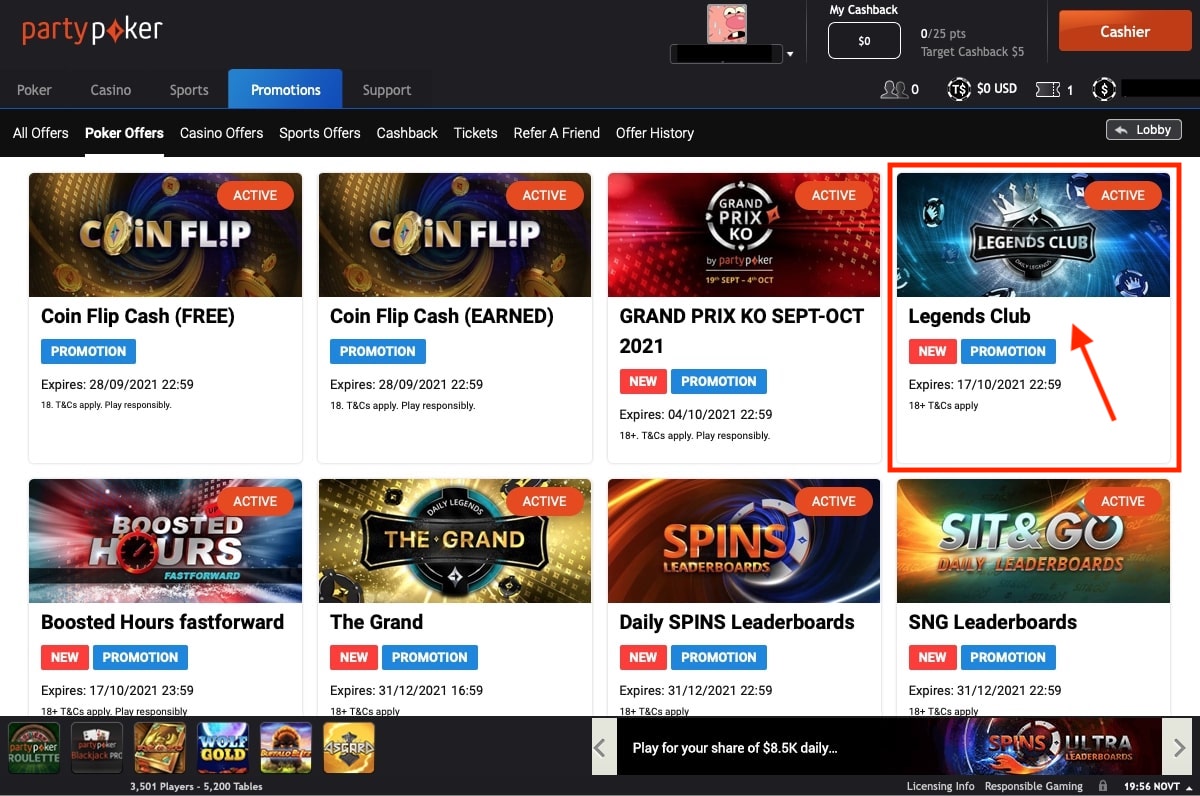
Task: Open the Support tab
Action: [387, 90]
